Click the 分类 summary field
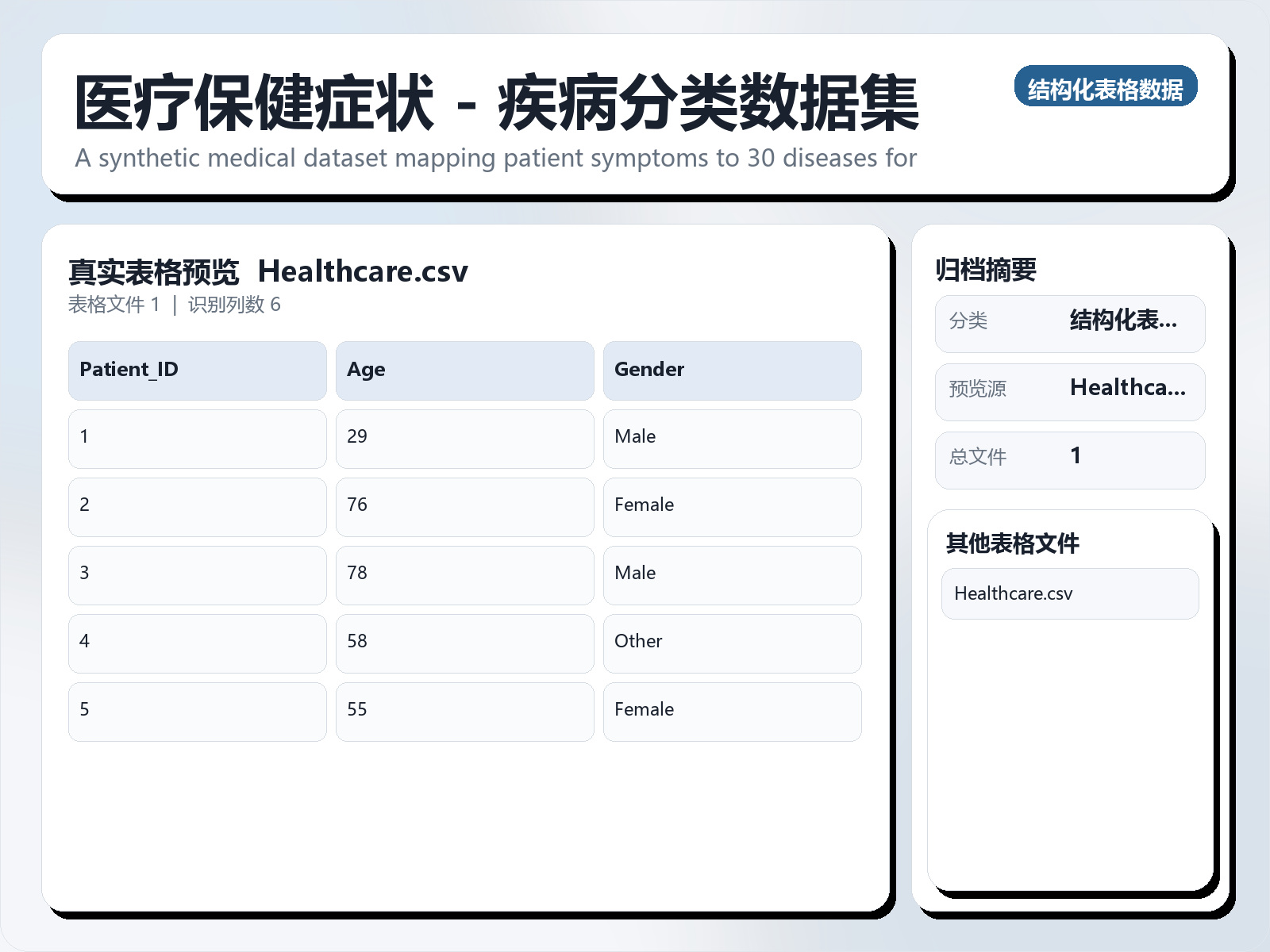Viewport: 1270px width, 952px height. tap(1071, 323)
